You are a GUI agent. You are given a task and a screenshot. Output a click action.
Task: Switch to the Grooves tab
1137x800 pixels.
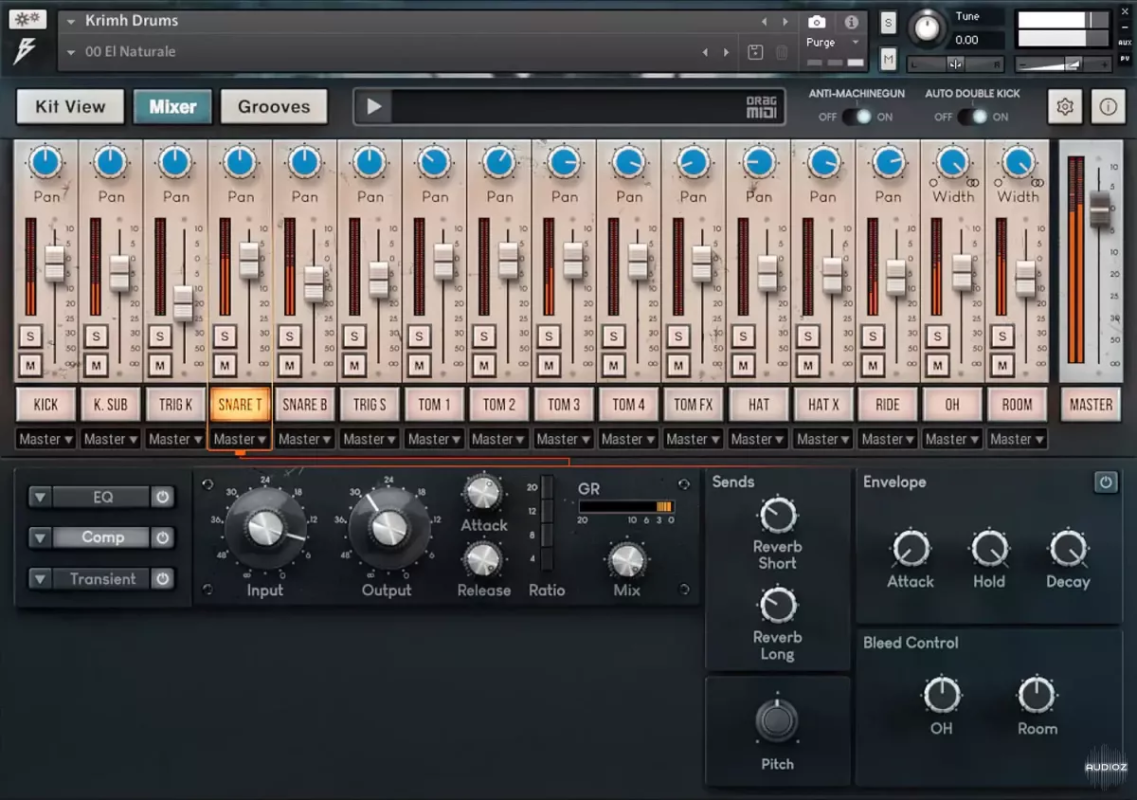pos(274,107)
